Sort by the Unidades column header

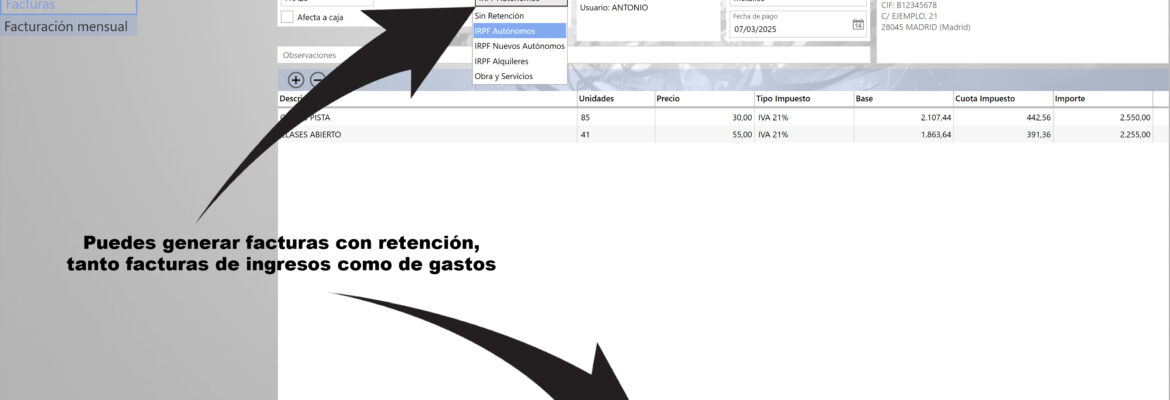616,99
